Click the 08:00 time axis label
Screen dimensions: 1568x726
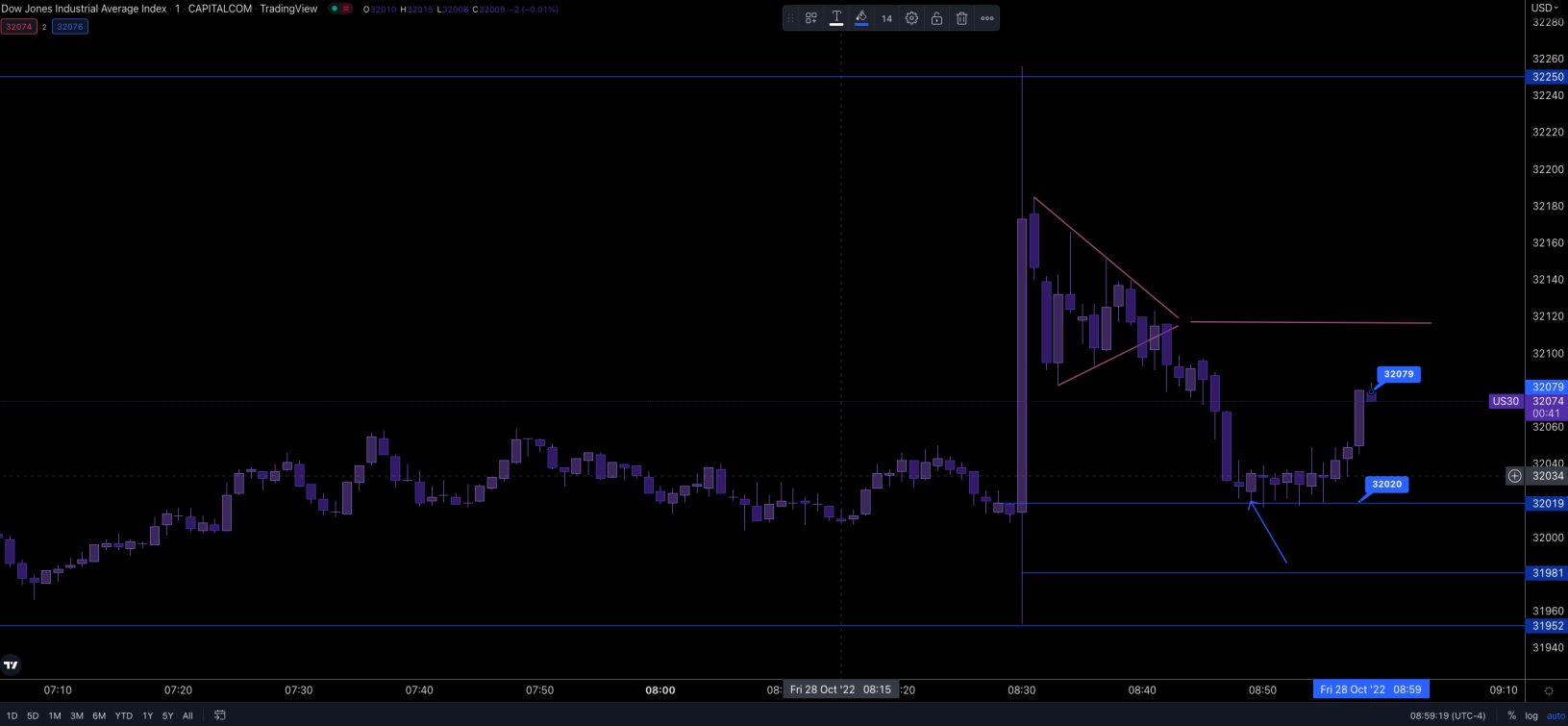(660, 690)
